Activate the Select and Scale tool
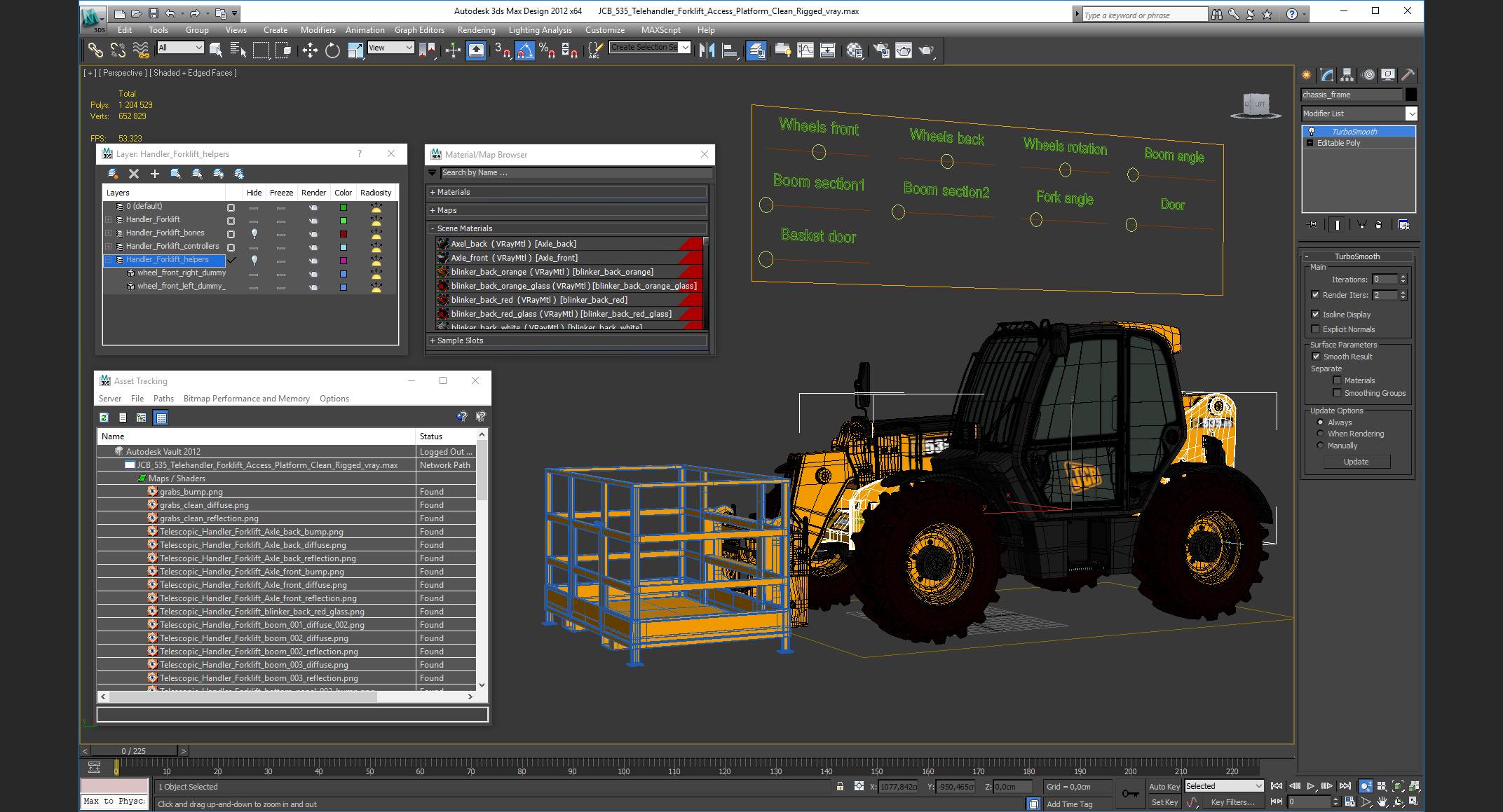The image size is (1503, 812). [355, 50]
